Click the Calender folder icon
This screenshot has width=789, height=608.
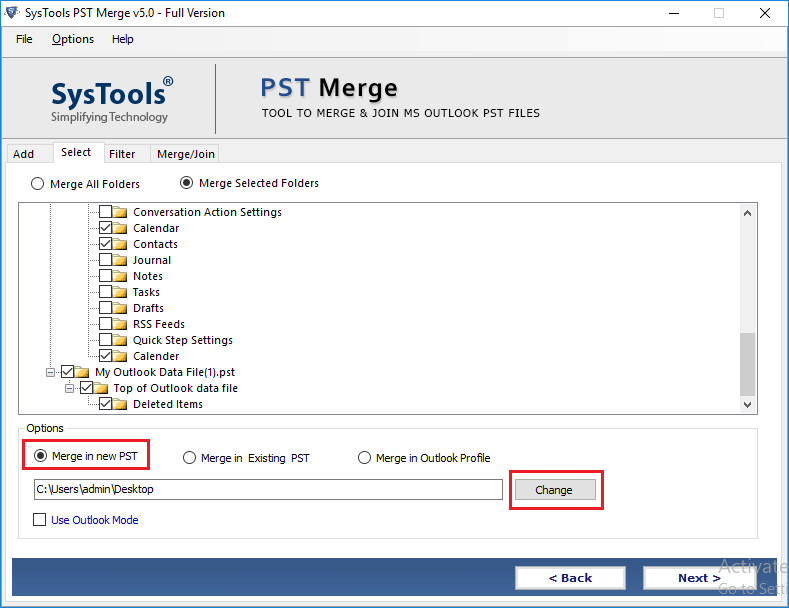pyautogui.click(x=120, y=356)
